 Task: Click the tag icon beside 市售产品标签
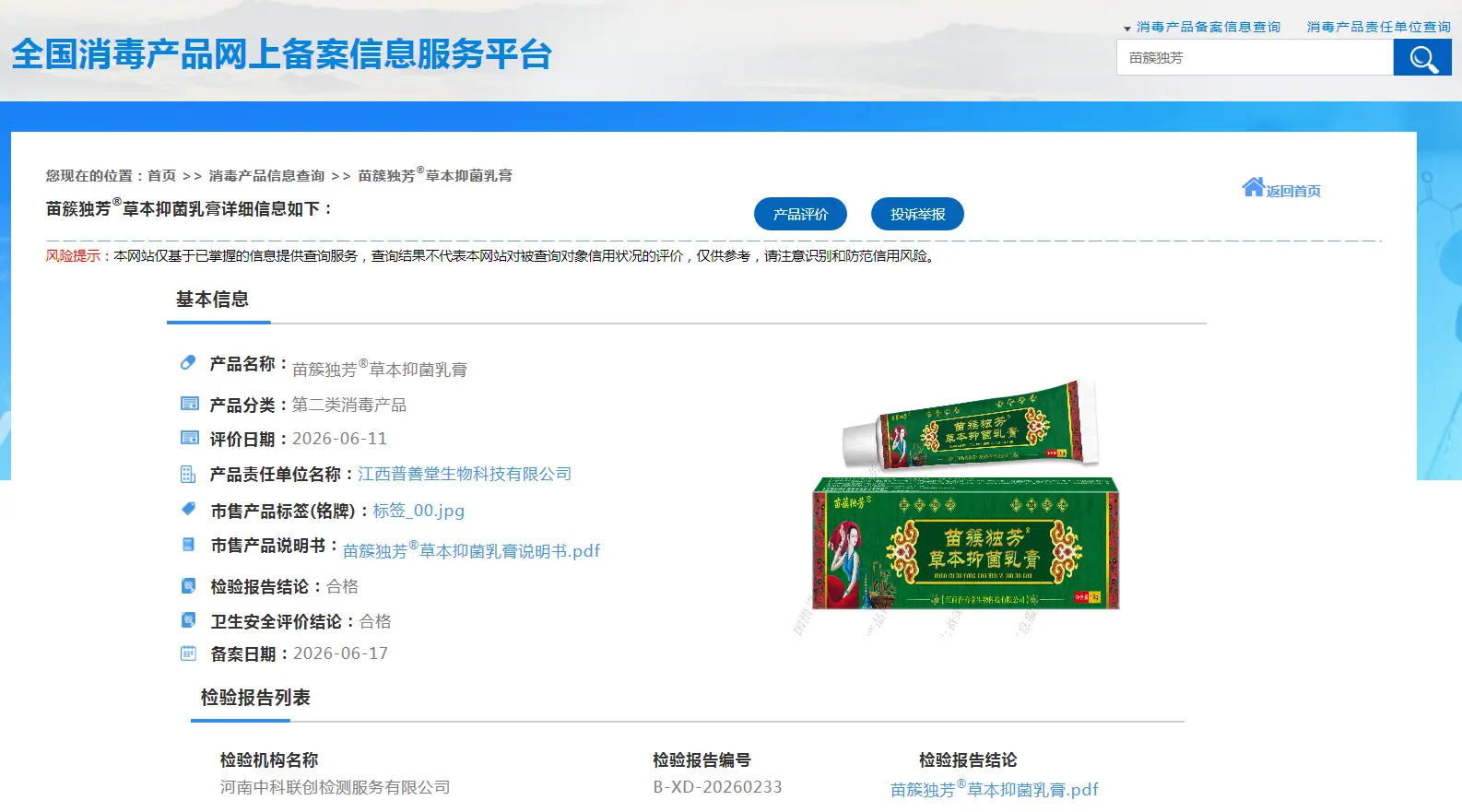coord(189,509)
